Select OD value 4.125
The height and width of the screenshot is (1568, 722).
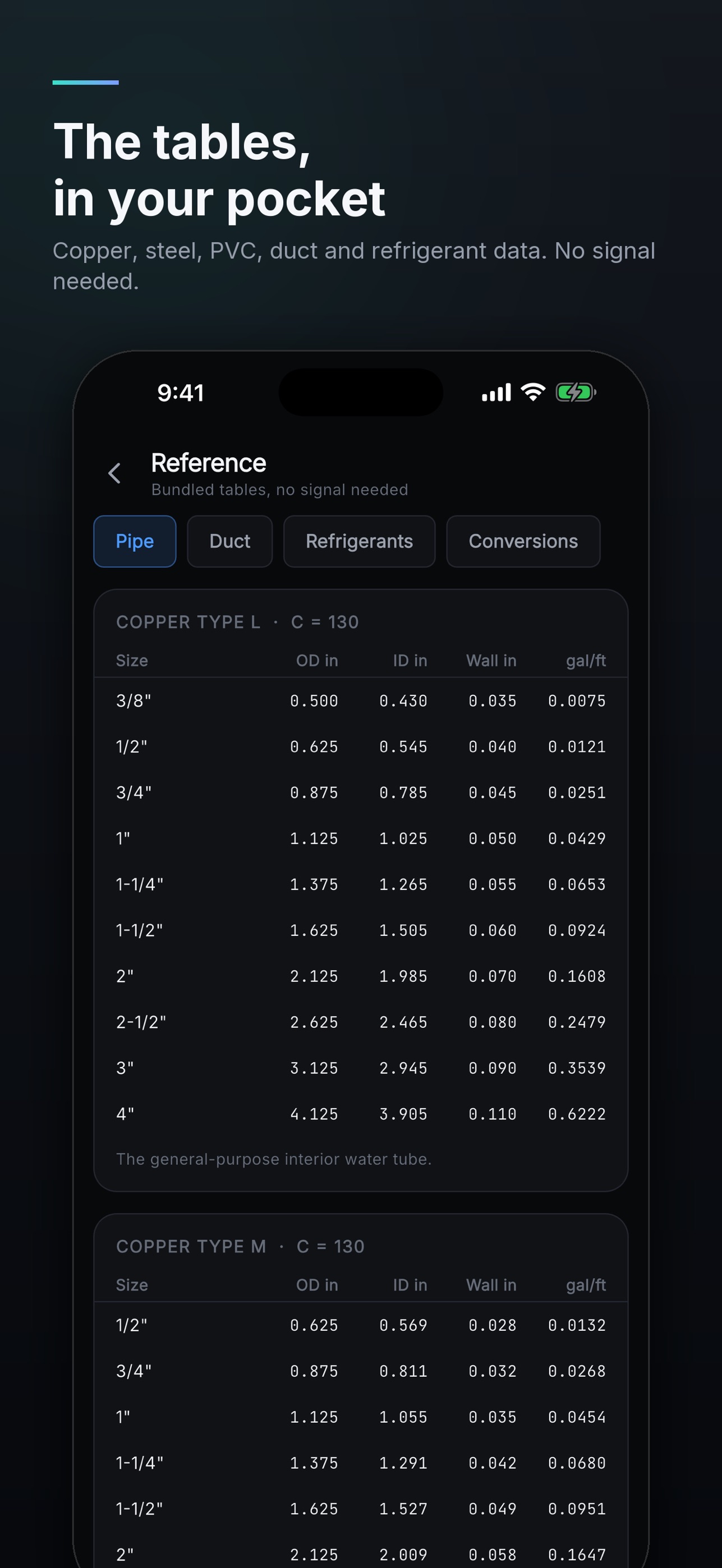coord(314,1114)
